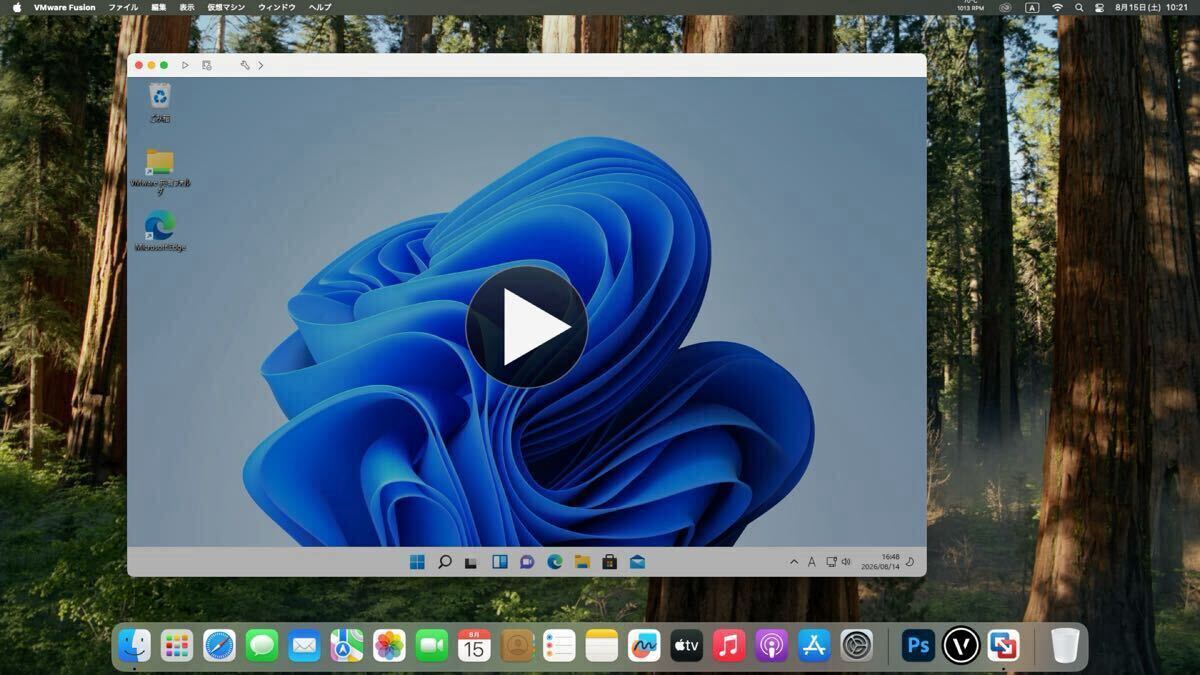Open Microsoft Store from the Windows taskbar
The image size is (1200, 675).
(609, 562)
